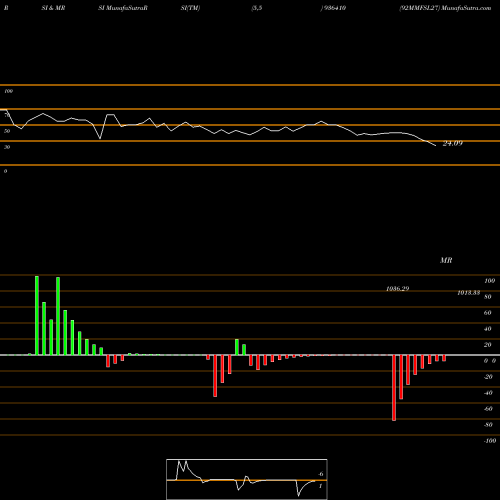The width and height of the screenshot is (500, 500).
Task: Click the 'SI MunafaSutraR' header text
Action: tap(123, 8)
